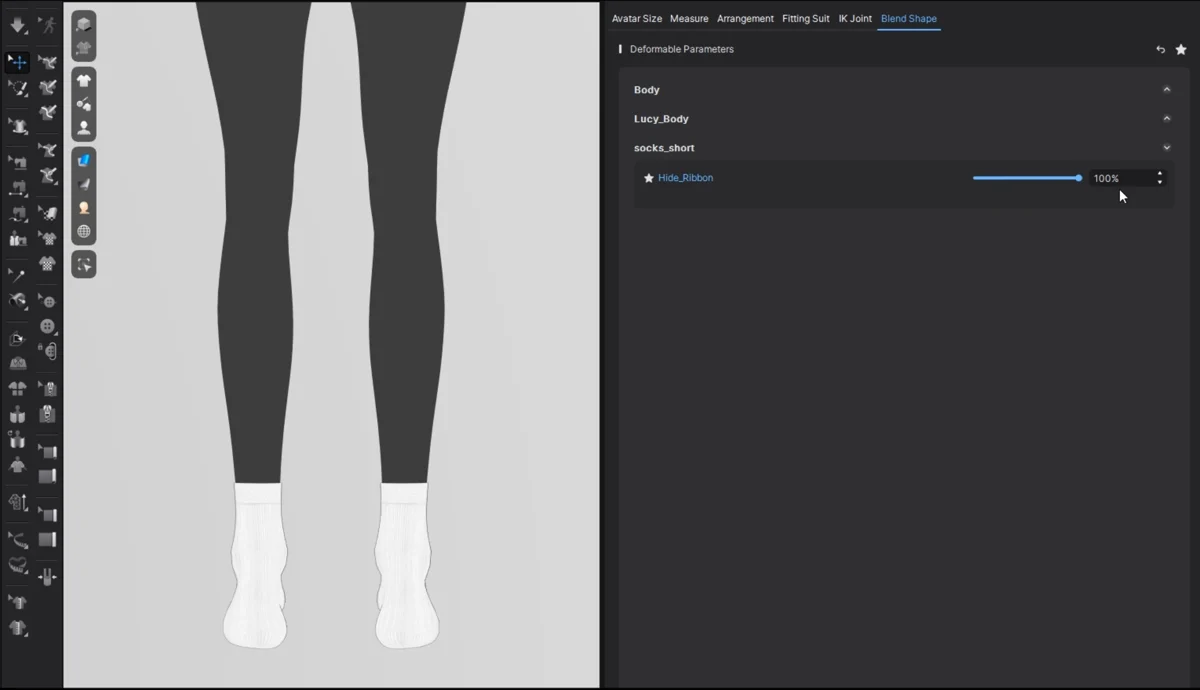Decrease Hide_Ribbon value with down stepper
The width and height of the screenshot is (1200, 690).
click(x=1160, y=182)
